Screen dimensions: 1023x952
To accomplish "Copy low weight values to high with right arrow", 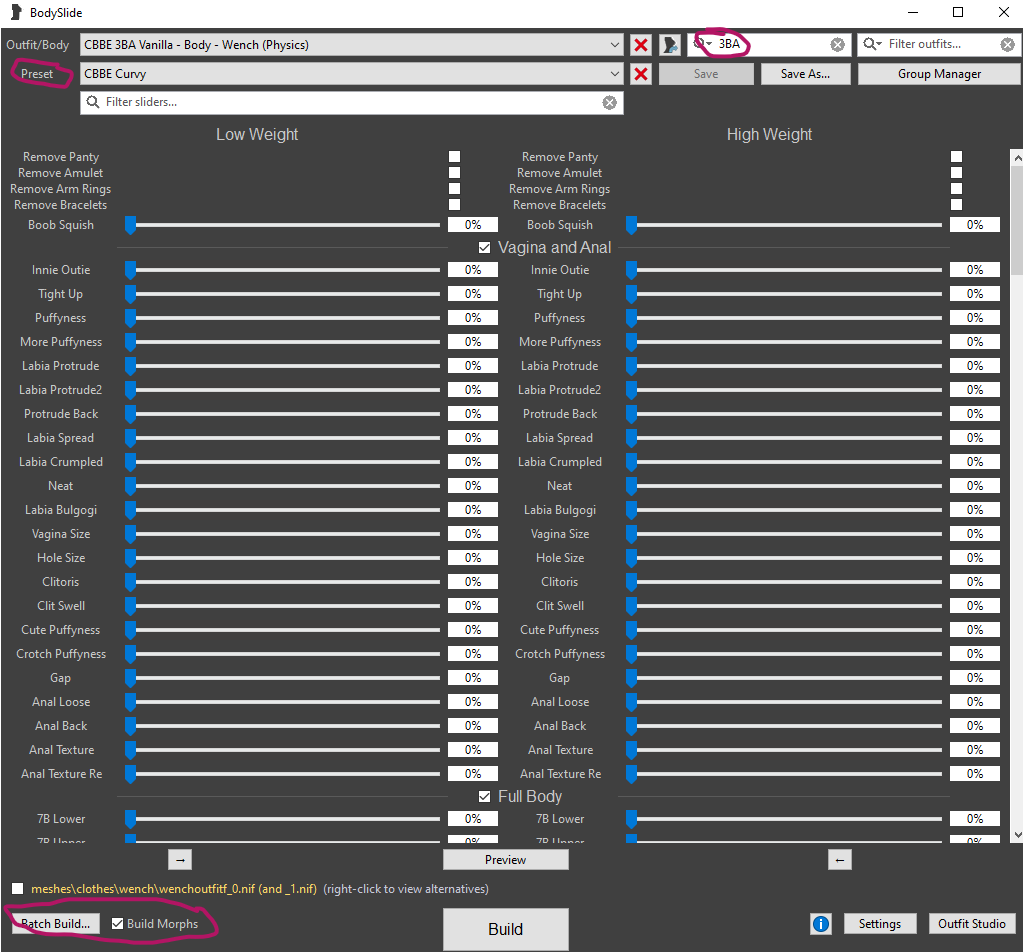I will (180, 860).
